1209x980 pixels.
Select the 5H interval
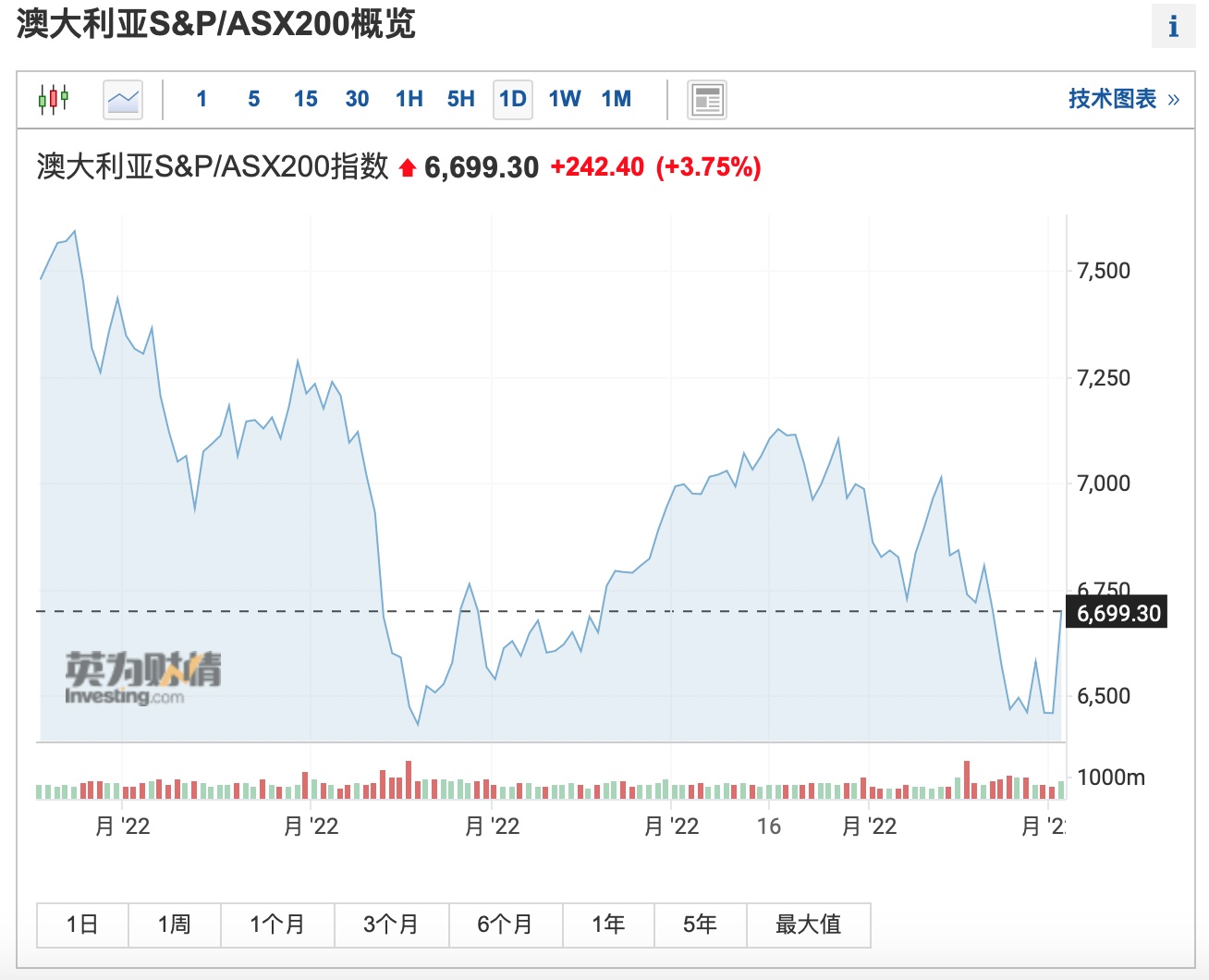[x=460, y=99]
